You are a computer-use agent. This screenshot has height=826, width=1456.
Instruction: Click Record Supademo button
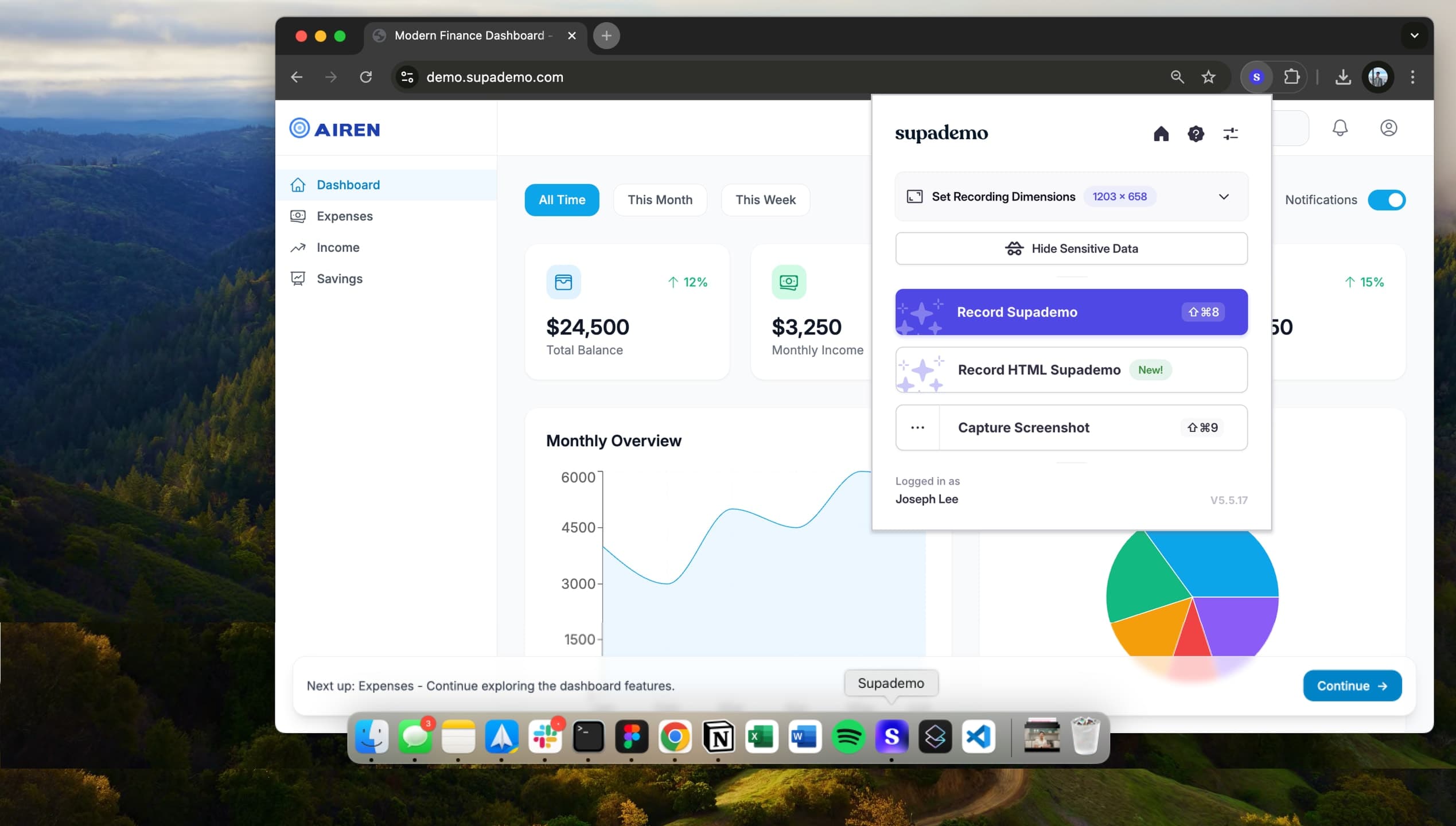(x=1071, y=312)
